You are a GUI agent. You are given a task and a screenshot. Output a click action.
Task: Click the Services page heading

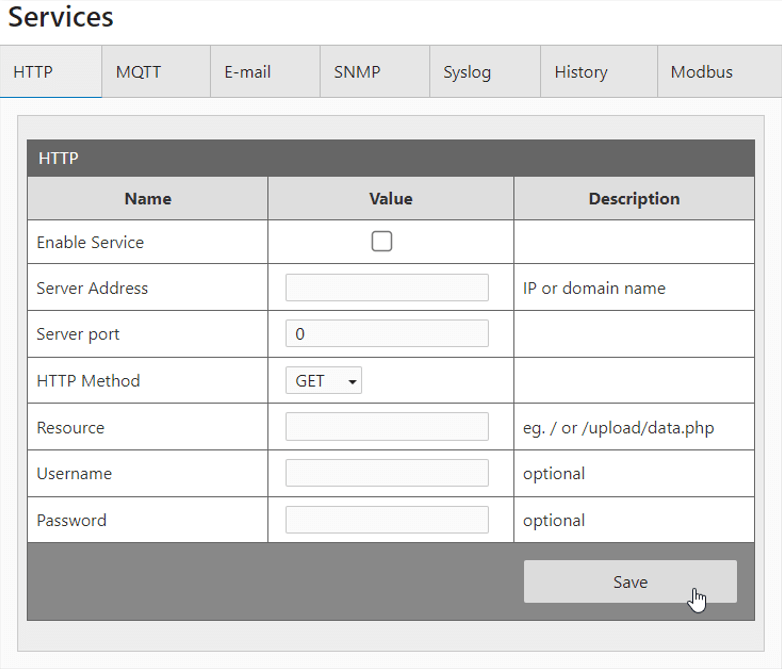61,18
